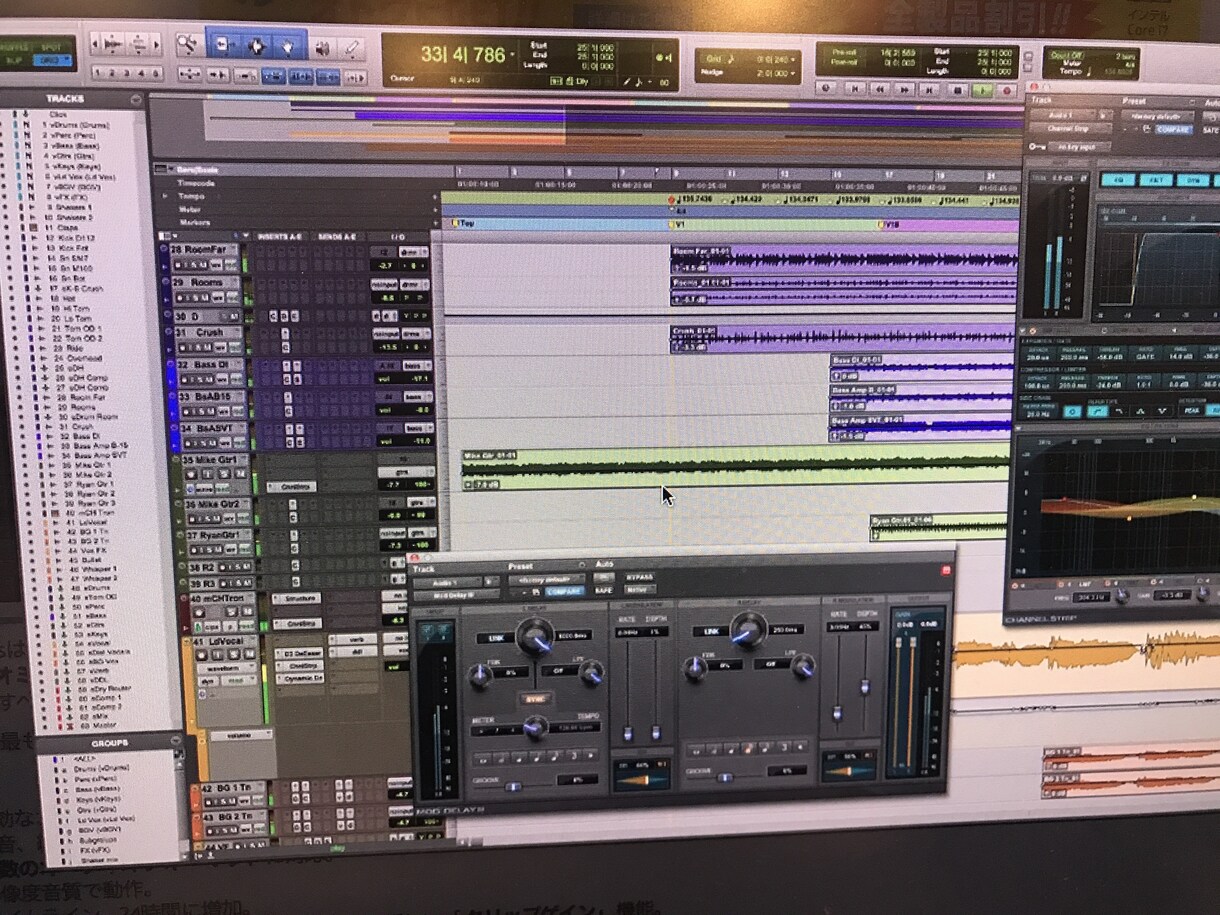
Task: Click COMPARE in Mod Delay plugin
Action: point(566,590)
